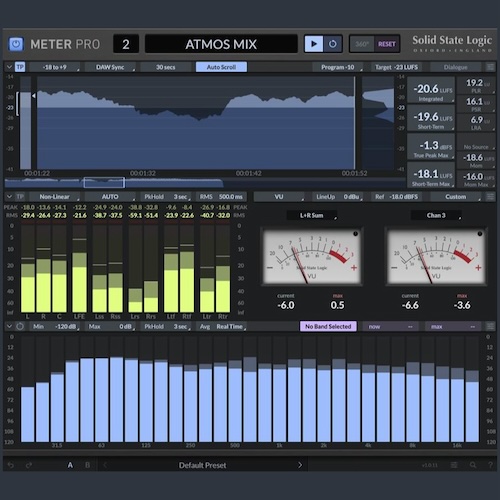The image size is (500, 500).
Task: Click the clock icon in spectrum section
Action: pyautogui.click(x=20, y=326)
